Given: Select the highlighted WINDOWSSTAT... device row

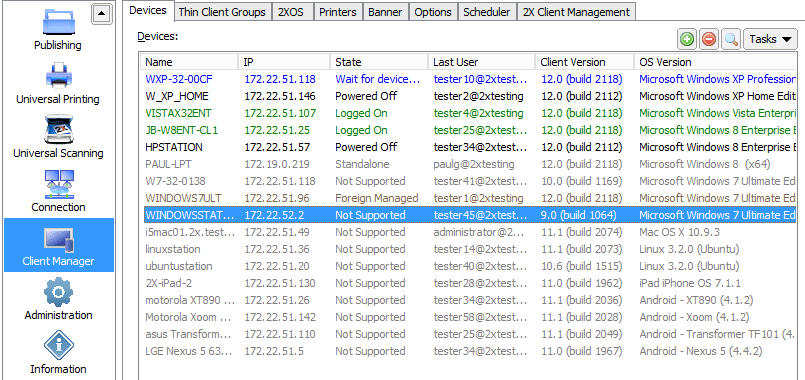Looking at the screenshot, I should (x=469, y=215).
